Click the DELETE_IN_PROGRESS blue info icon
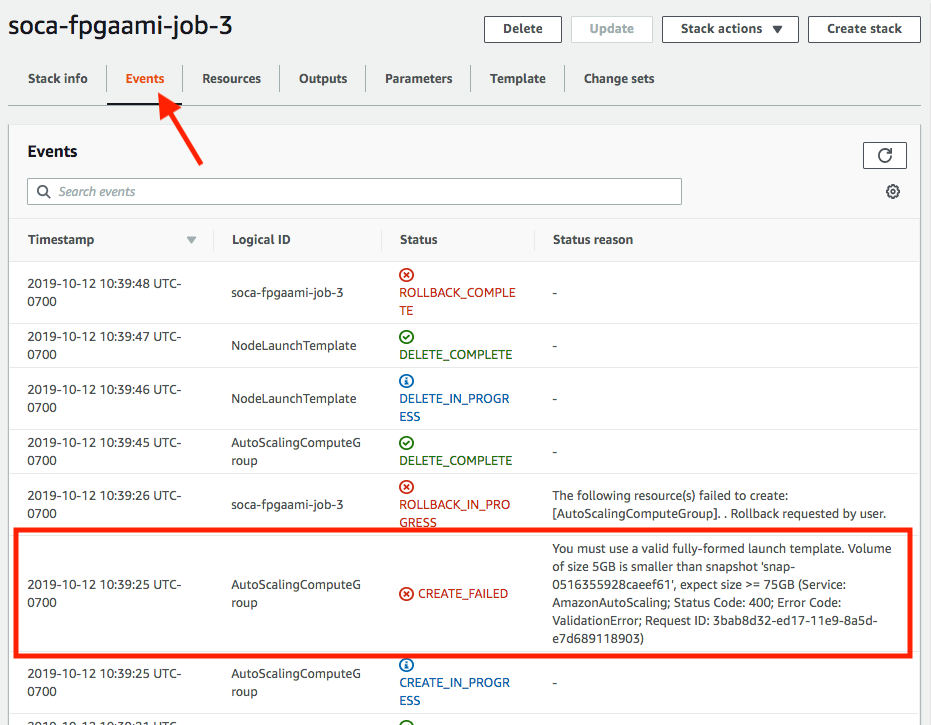Viewport: 931px width, 725px height. coord(406,381)
